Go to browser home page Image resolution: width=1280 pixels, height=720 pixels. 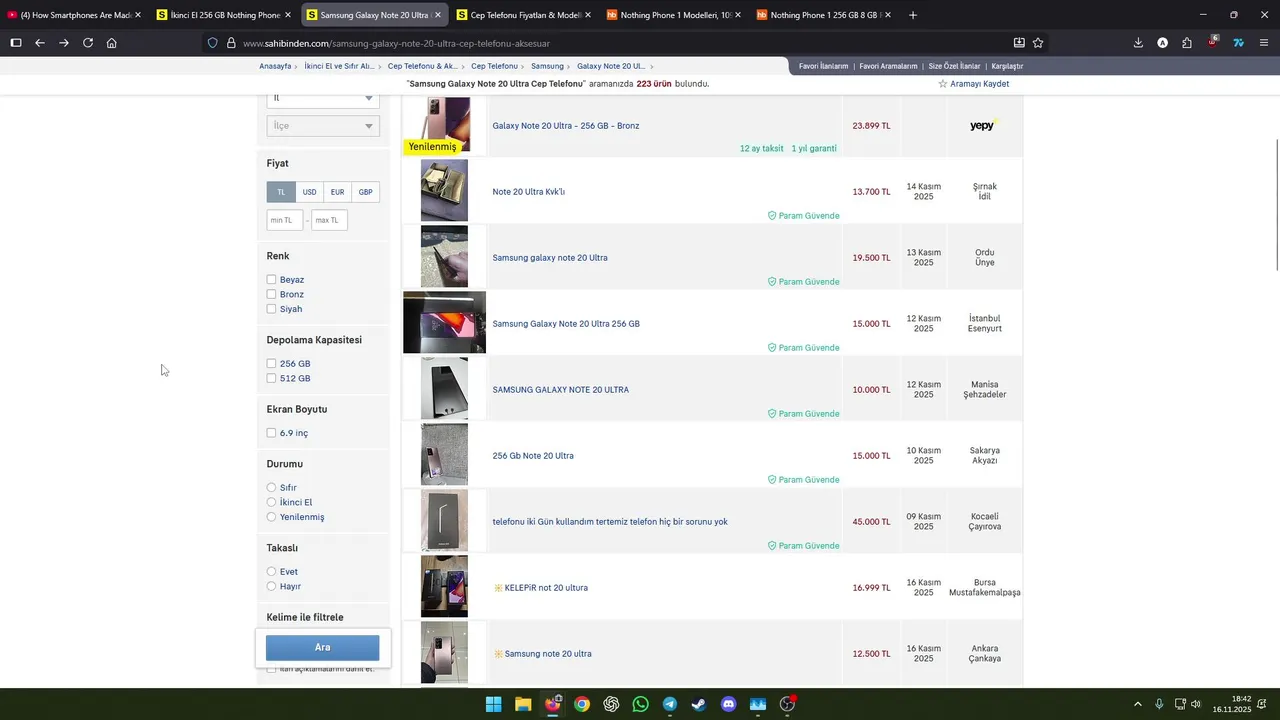tap(112, 43)
